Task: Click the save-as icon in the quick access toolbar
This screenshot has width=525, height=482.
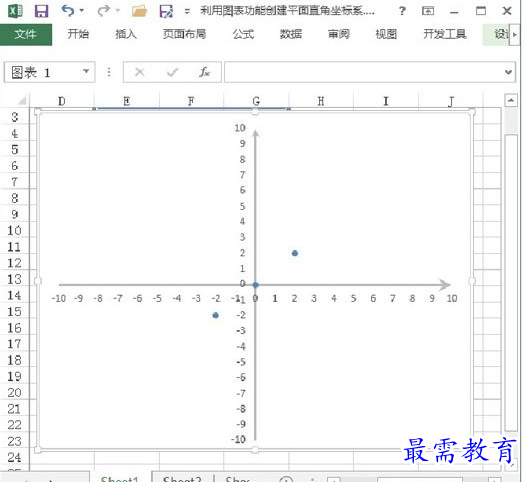Action: pos(166,11)
